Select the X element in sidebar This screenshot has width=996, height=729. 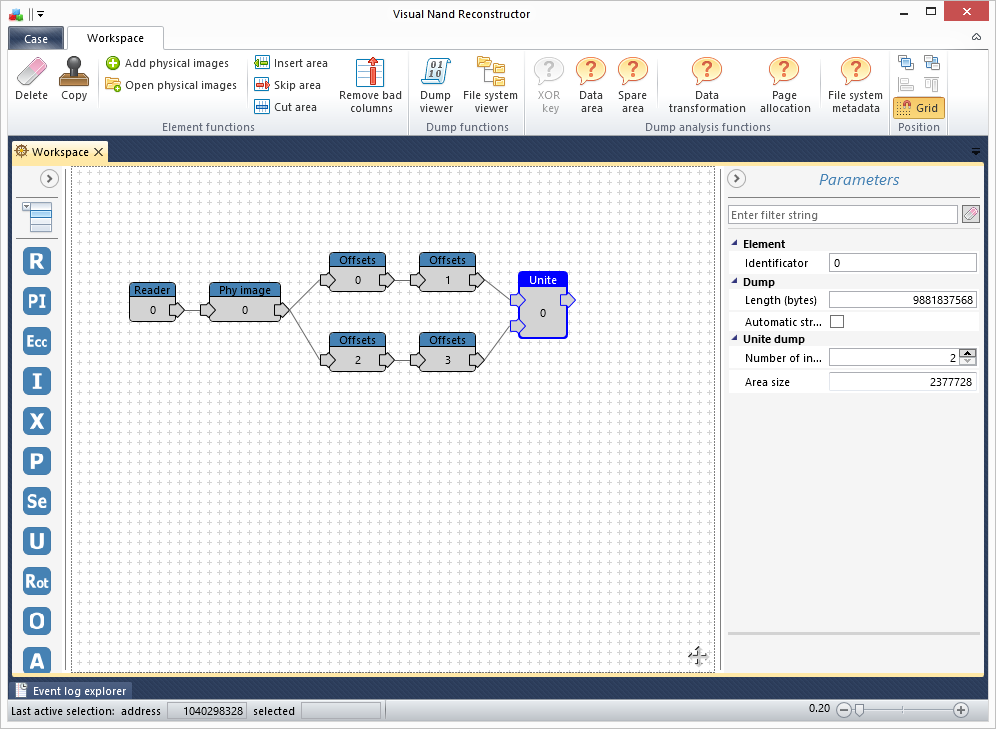click(x=37, y=421)
